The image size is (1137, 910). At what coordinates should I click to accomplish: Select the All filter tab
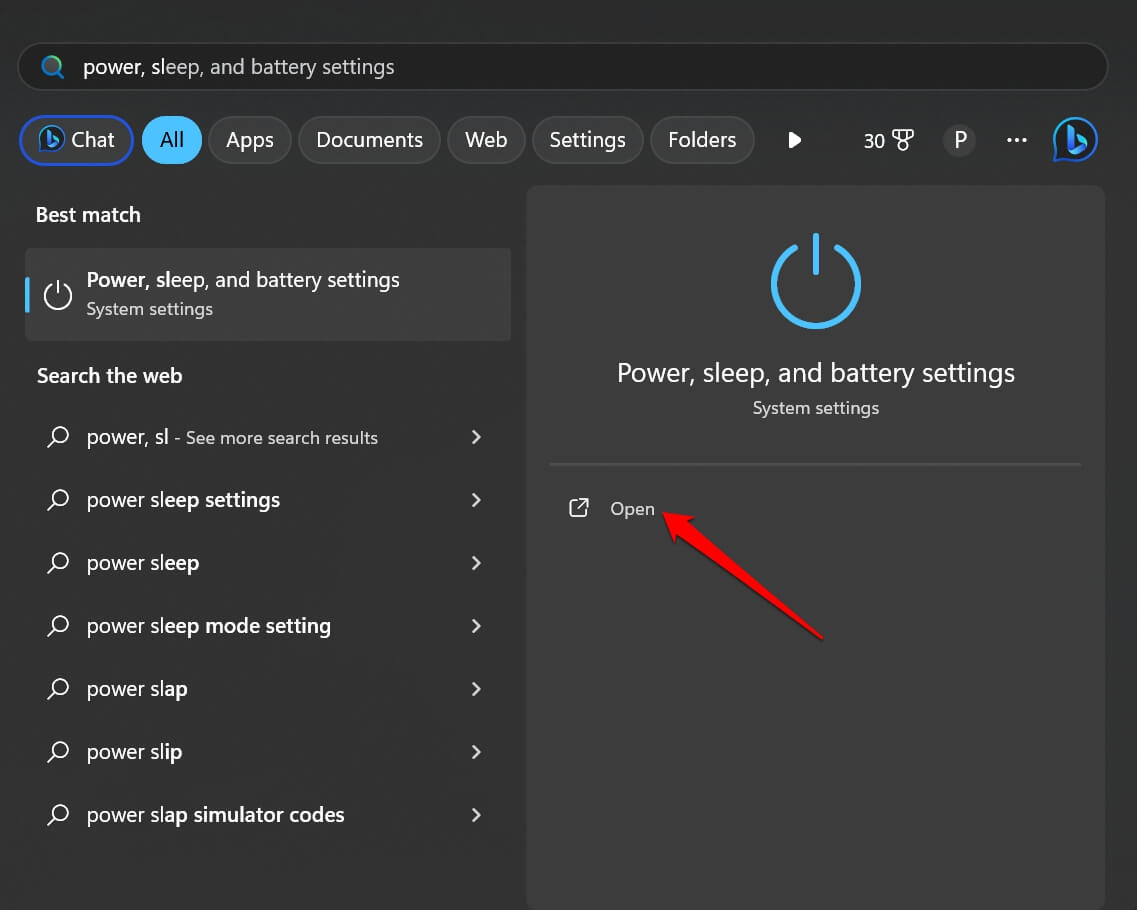tap(172, 140)
